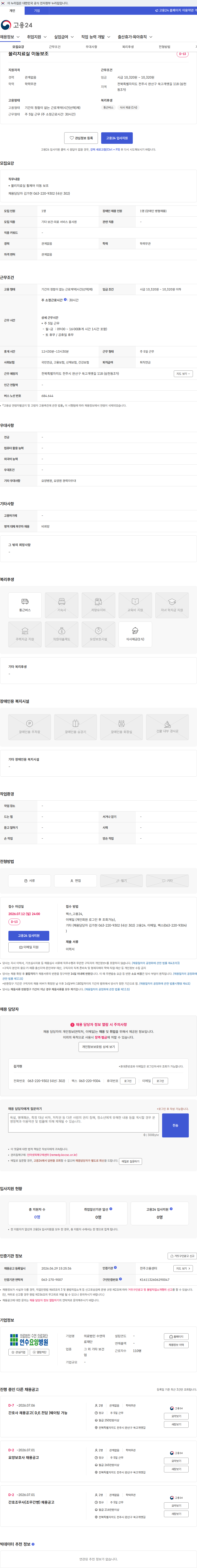Switch to the 개인 tab
197x1568 pixels.
click(12, 10)
